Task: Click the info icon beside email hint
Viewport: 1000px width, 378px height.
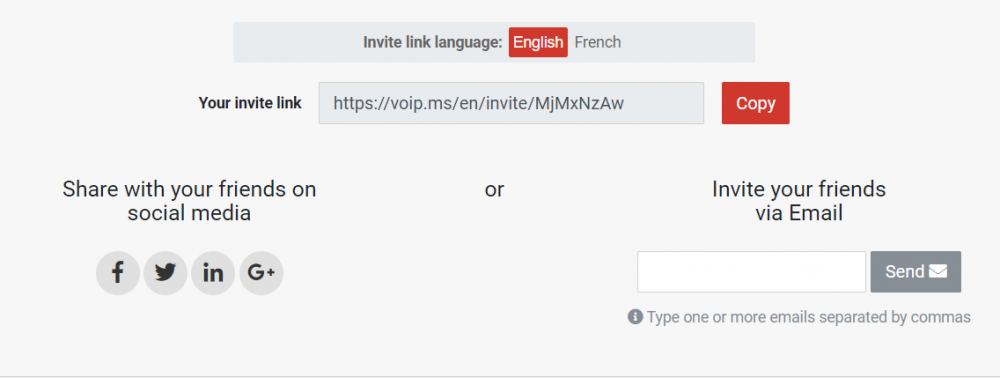Action: tap(635, 317)
